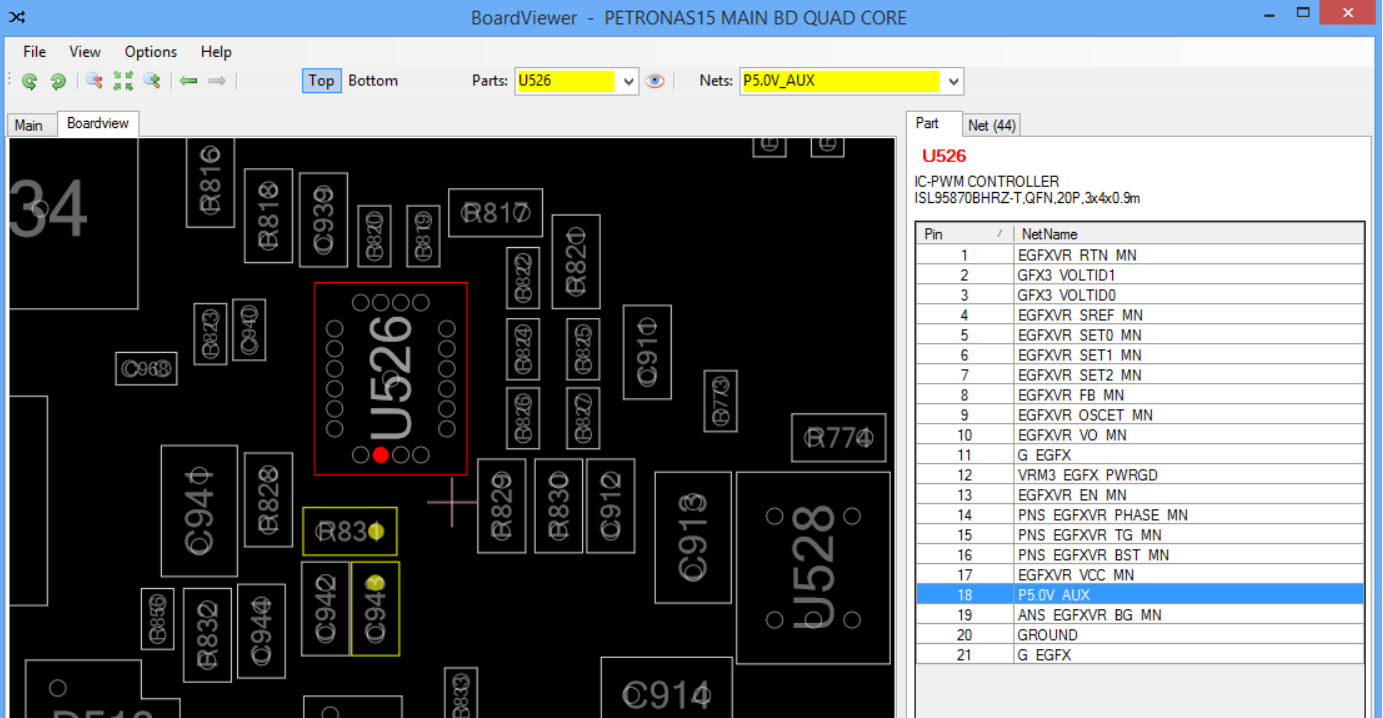This screenshot has height=718, width=1383.
Task: Click the app icon in the title bar
Action: tap(17, 17)
